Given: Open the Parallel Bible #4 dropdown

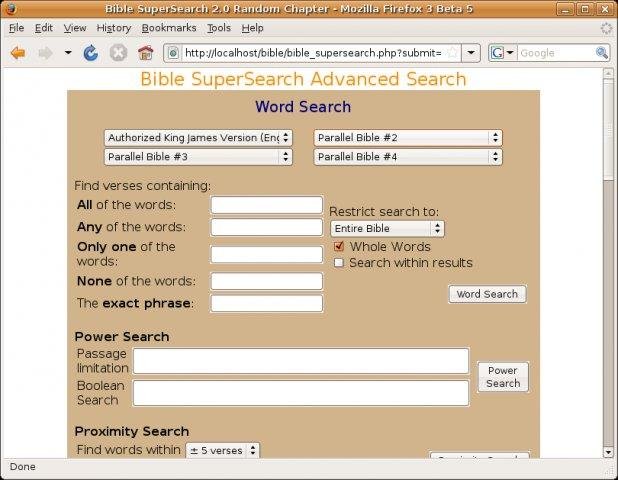Looking at the screenshot, I should tap(408, 157).
